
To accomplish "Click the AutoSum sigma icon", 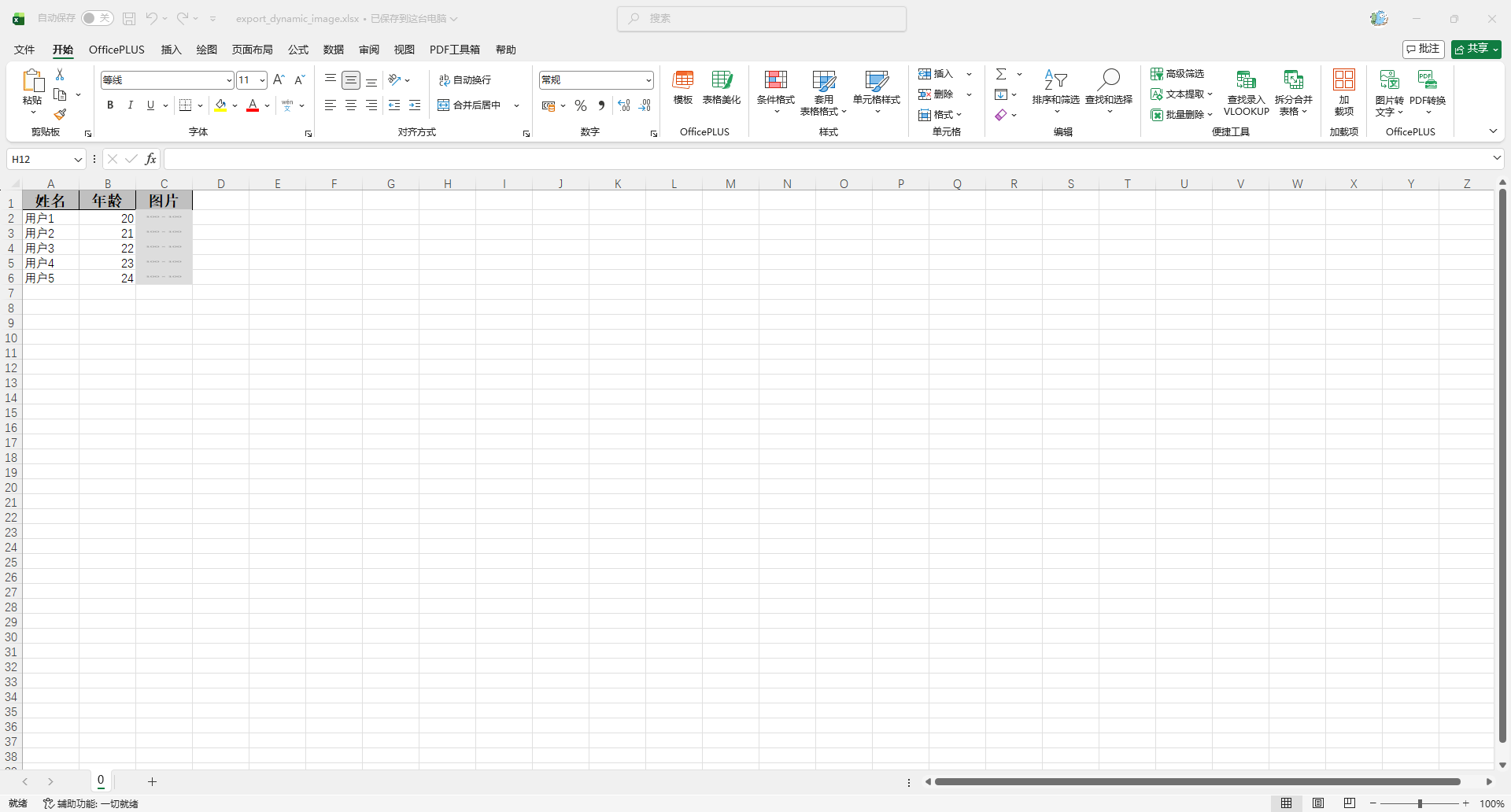I will coord(1001,74).
